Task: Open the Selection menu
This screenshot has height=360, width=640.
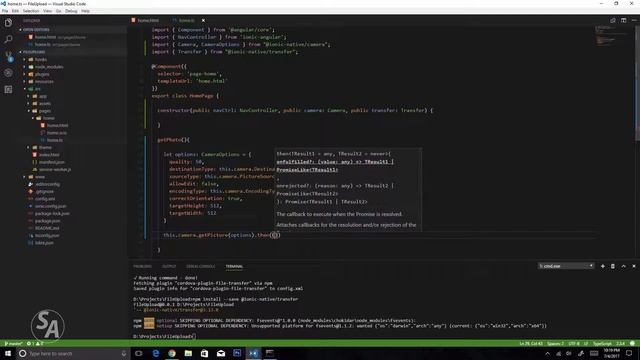Action: pos(31,11)
